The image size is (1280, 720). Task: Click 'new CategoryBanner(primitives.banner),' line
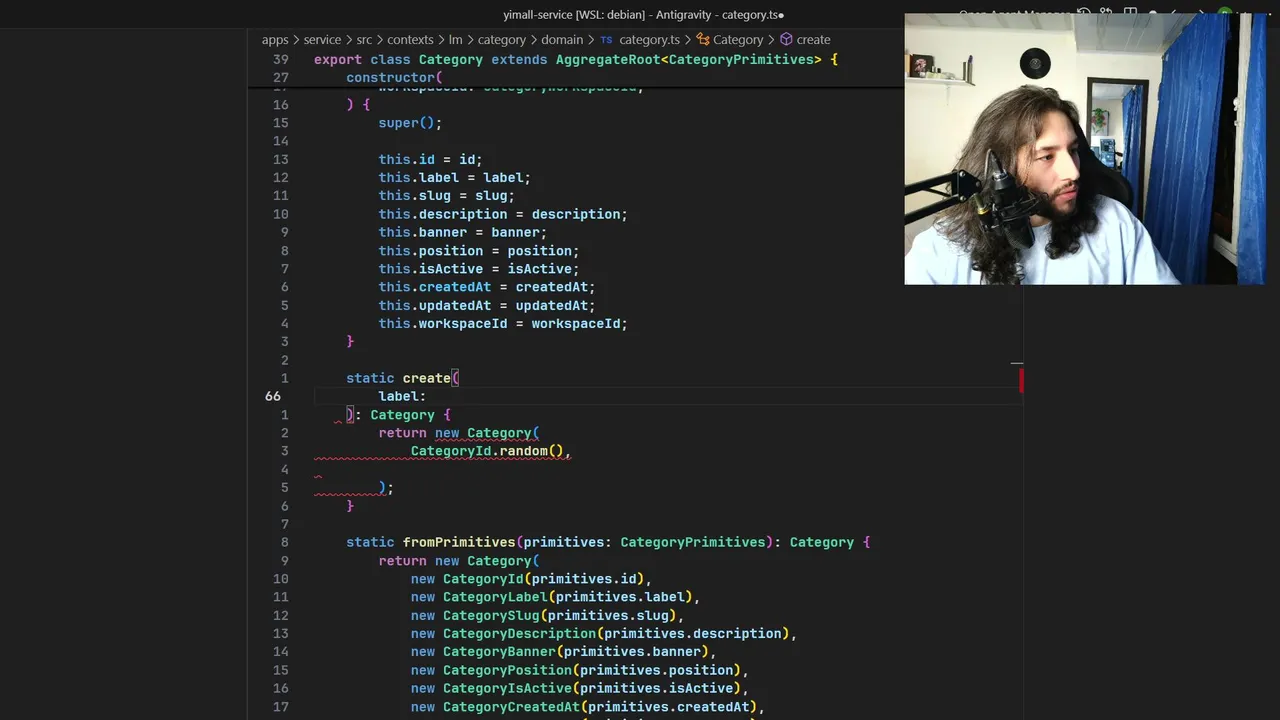(x=563, y=652)
